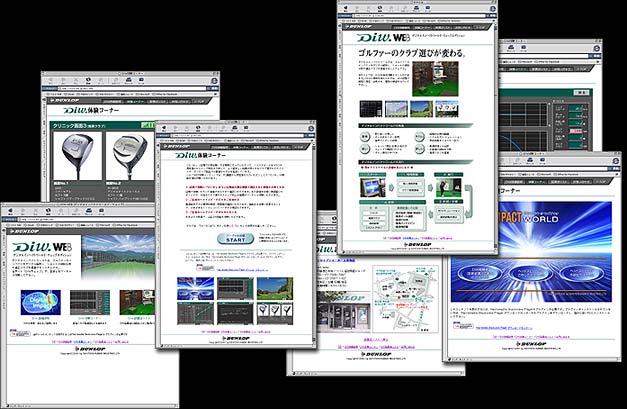Click the first golf driver photo in the clinic window
The image size is (627, 409).
click(x=78, y=156)
